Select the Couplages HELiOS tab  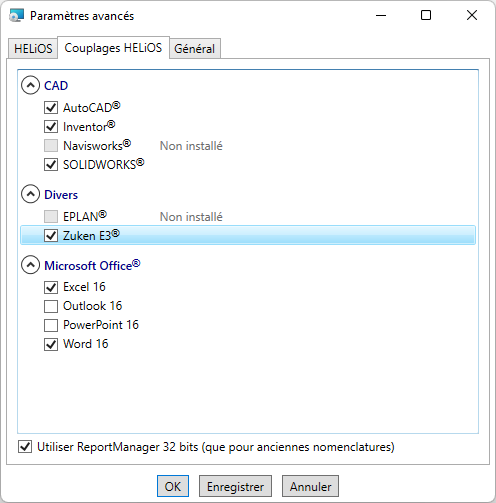coord(113,48)
